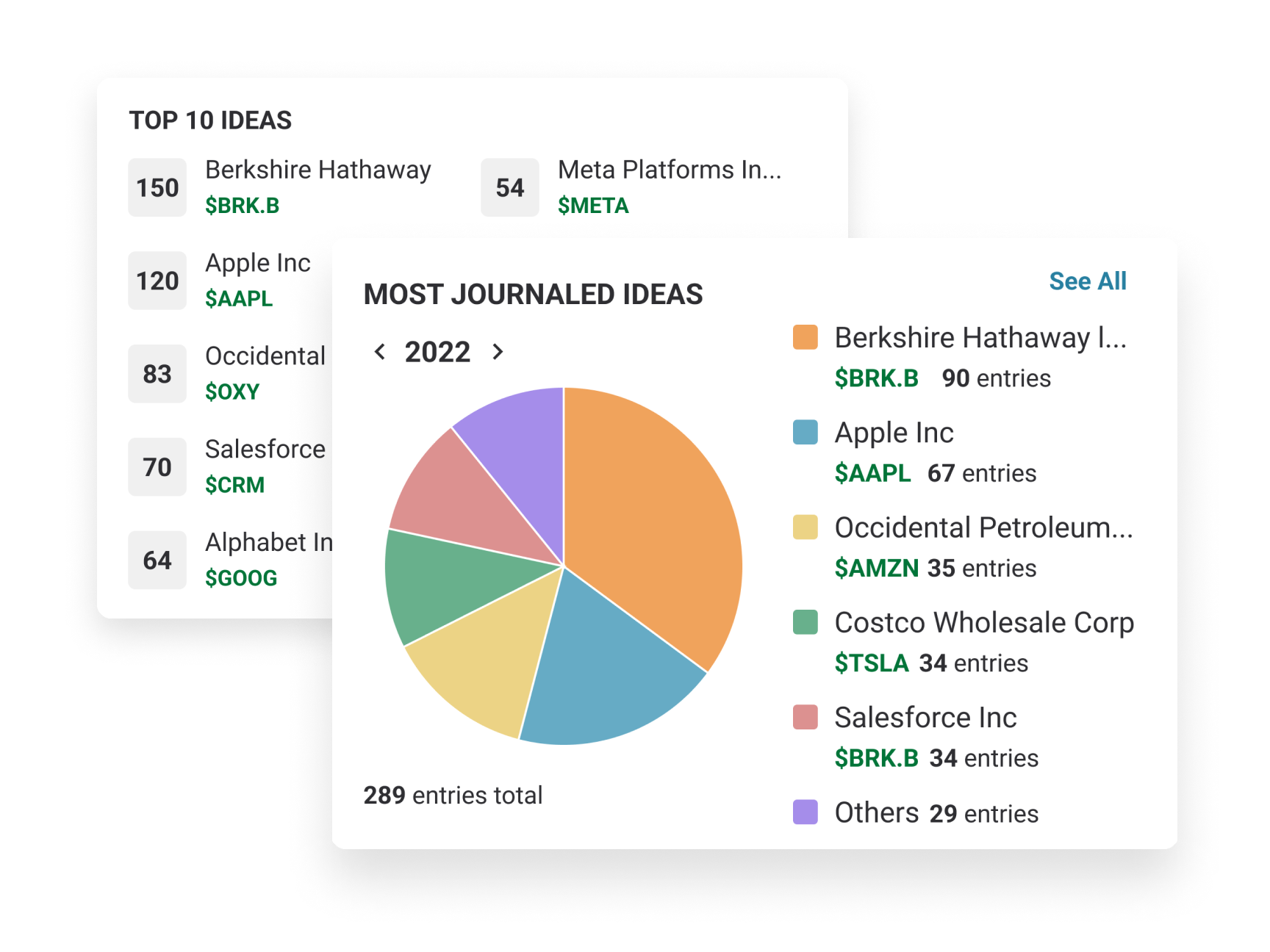Image resolution: width=1270 pixels, height=952 pixels.
Task: Click Berkshire Hathaway I... in the journaled legend
Action: [x=980, y=338]
